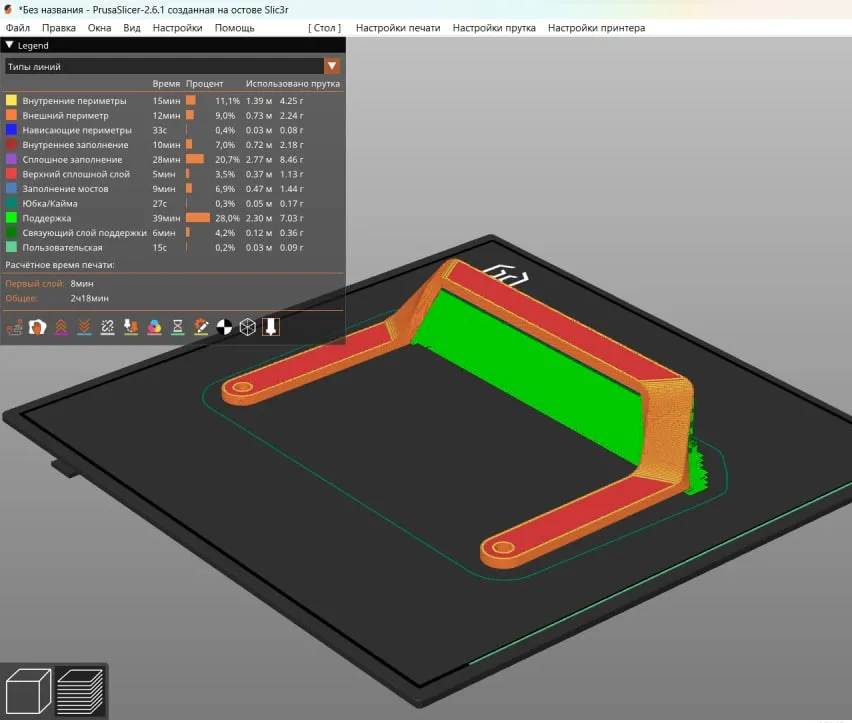Screen dimensions: 852x723
Task: Toggle wipe moves visibility icon
Action: (x=37, y=327)
